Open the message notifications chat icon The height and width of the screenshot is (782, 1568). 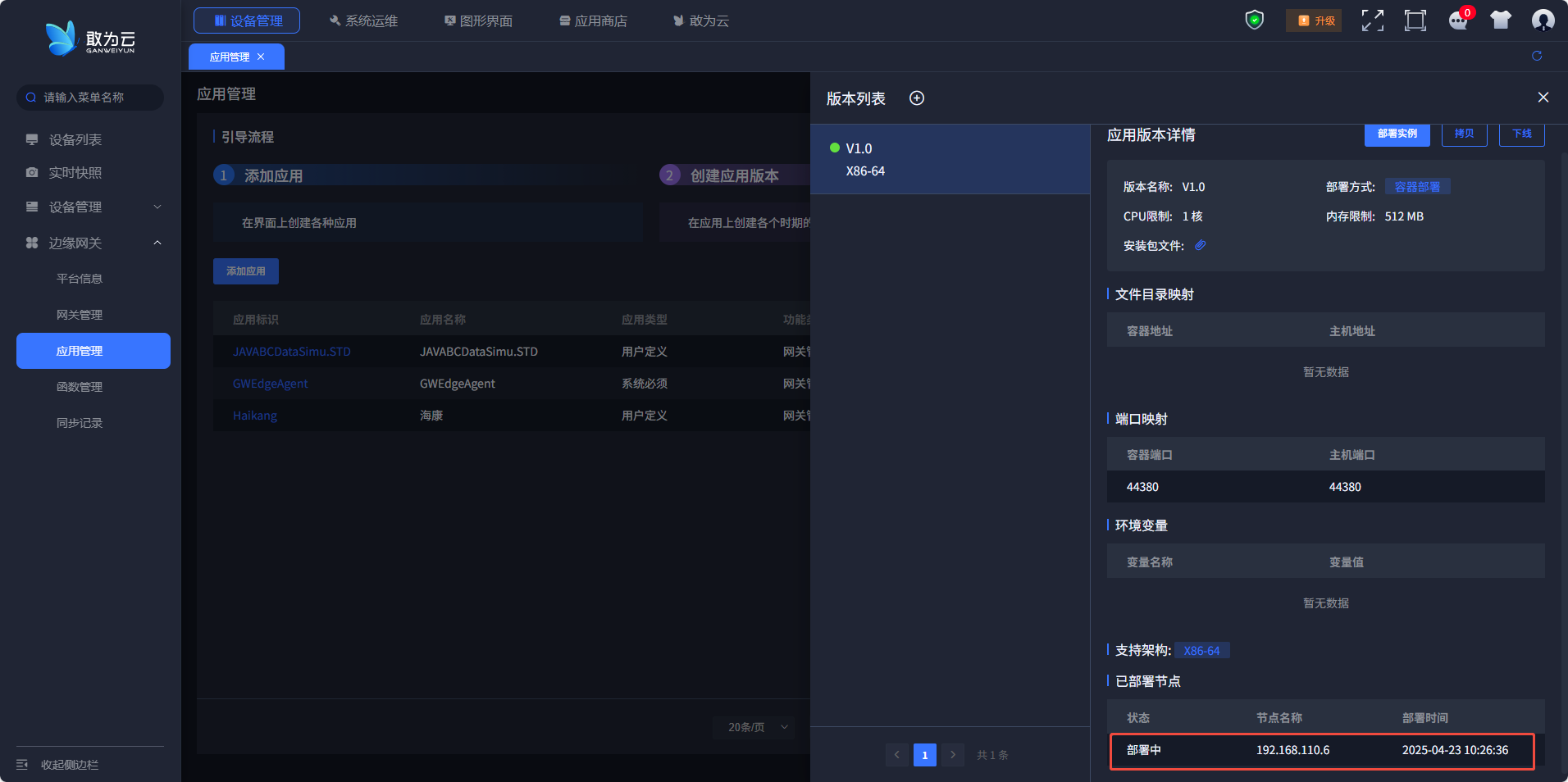tap(1458, 20)
